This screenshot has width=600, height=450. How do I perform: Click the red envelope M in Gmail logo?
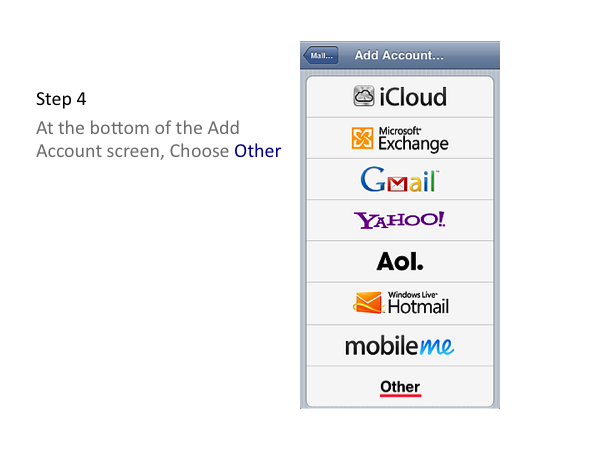[x=398, y=184]
